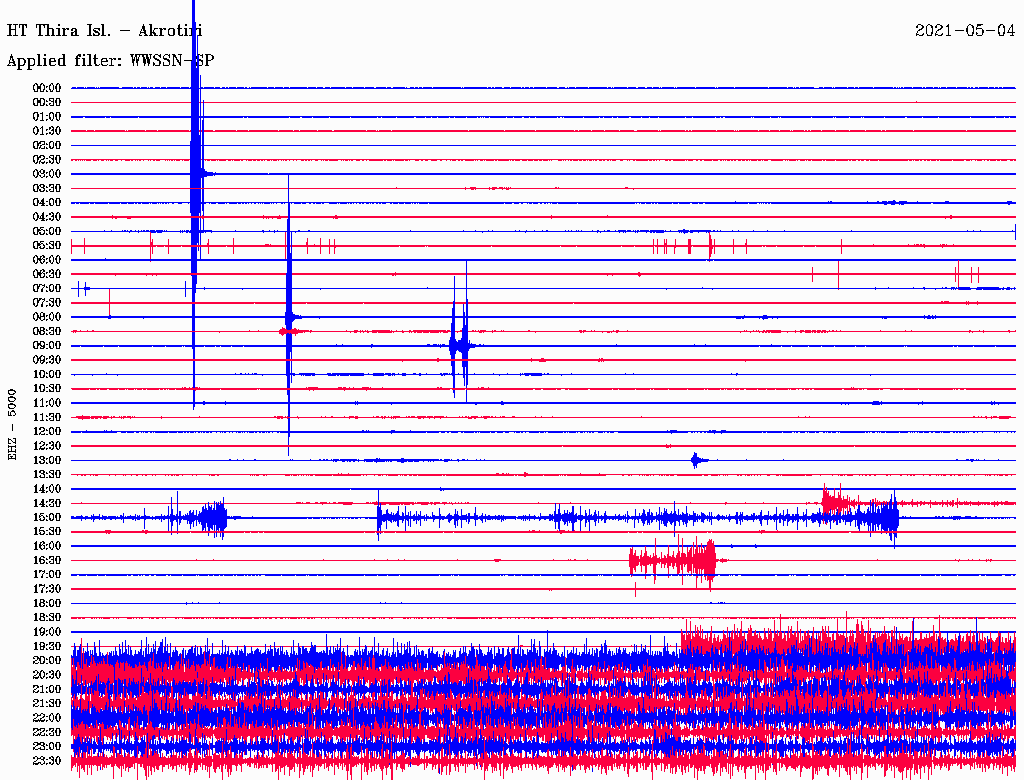The image size is (1024, 780).
Task: Select the 13:00 time label
Action: click(x=46, y=461)
